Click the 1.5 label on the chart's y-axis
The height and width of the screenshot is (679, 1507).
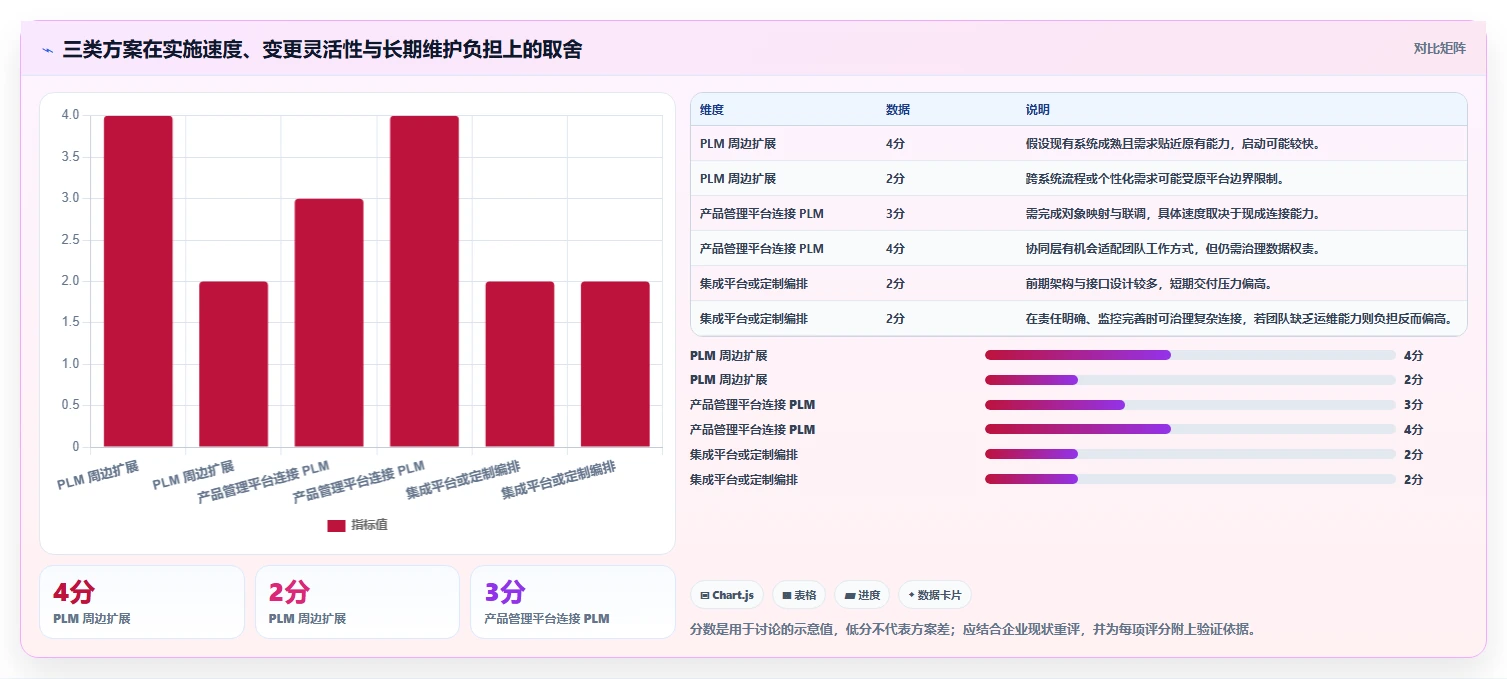(x=70, y=322)
